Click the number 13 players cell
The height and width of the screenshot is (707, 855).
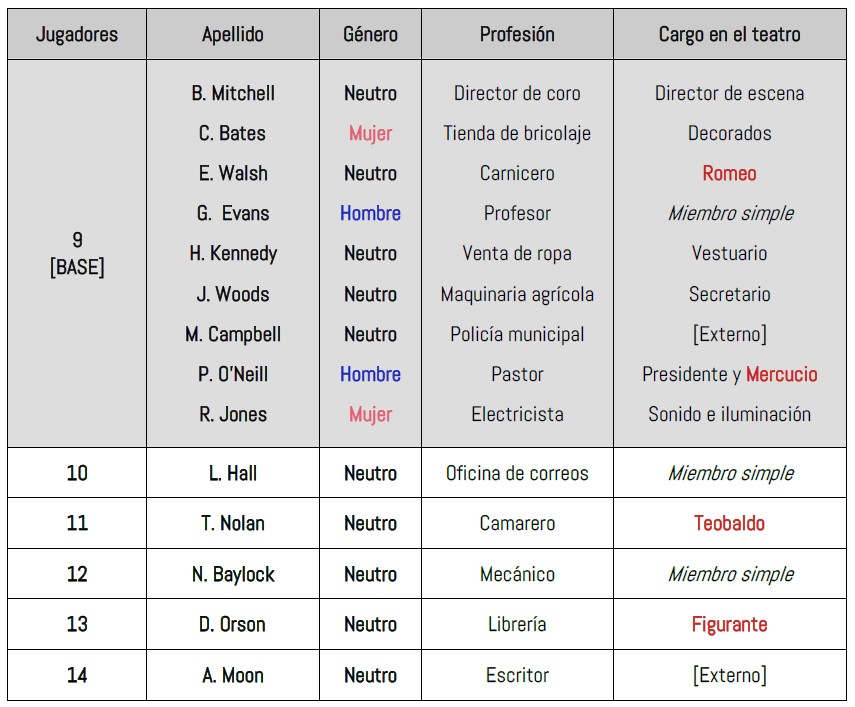(x=77, y=624)
